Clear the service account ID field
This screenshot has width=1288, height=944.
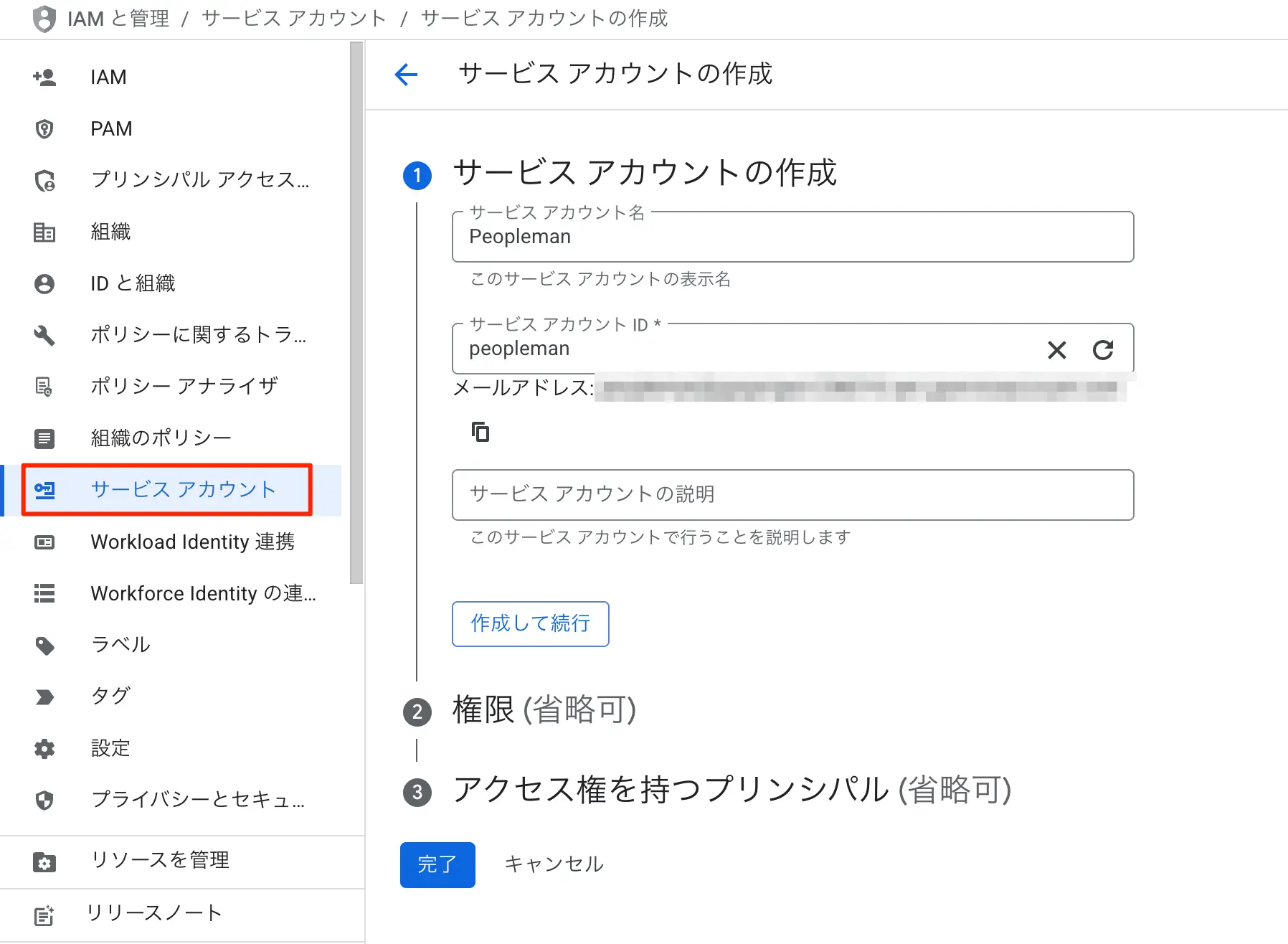(x=1056, y=350)
